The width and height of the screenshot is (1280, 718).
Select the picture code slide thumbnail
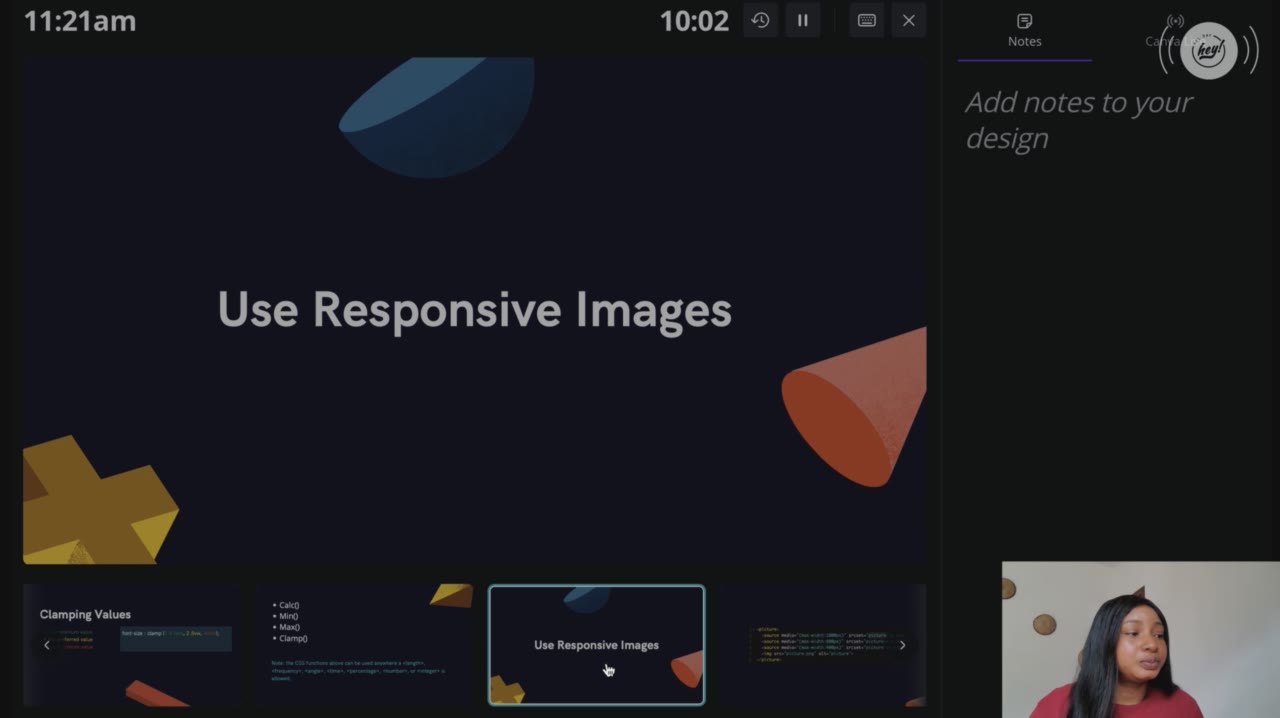pyautogui.click(x=822, y=645)
